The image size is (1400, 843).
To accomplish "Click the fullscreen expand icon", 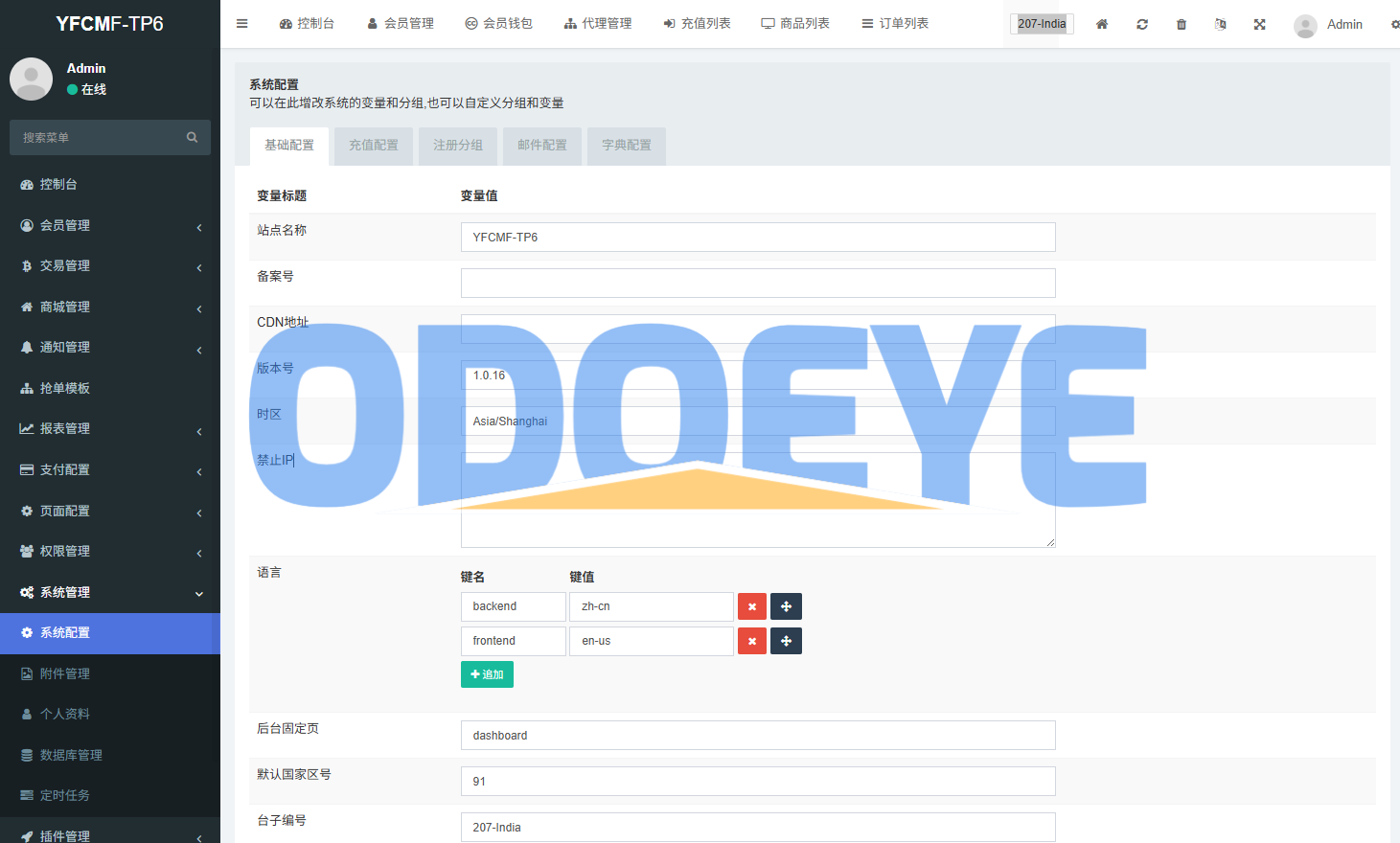I will coord(1260,24).
